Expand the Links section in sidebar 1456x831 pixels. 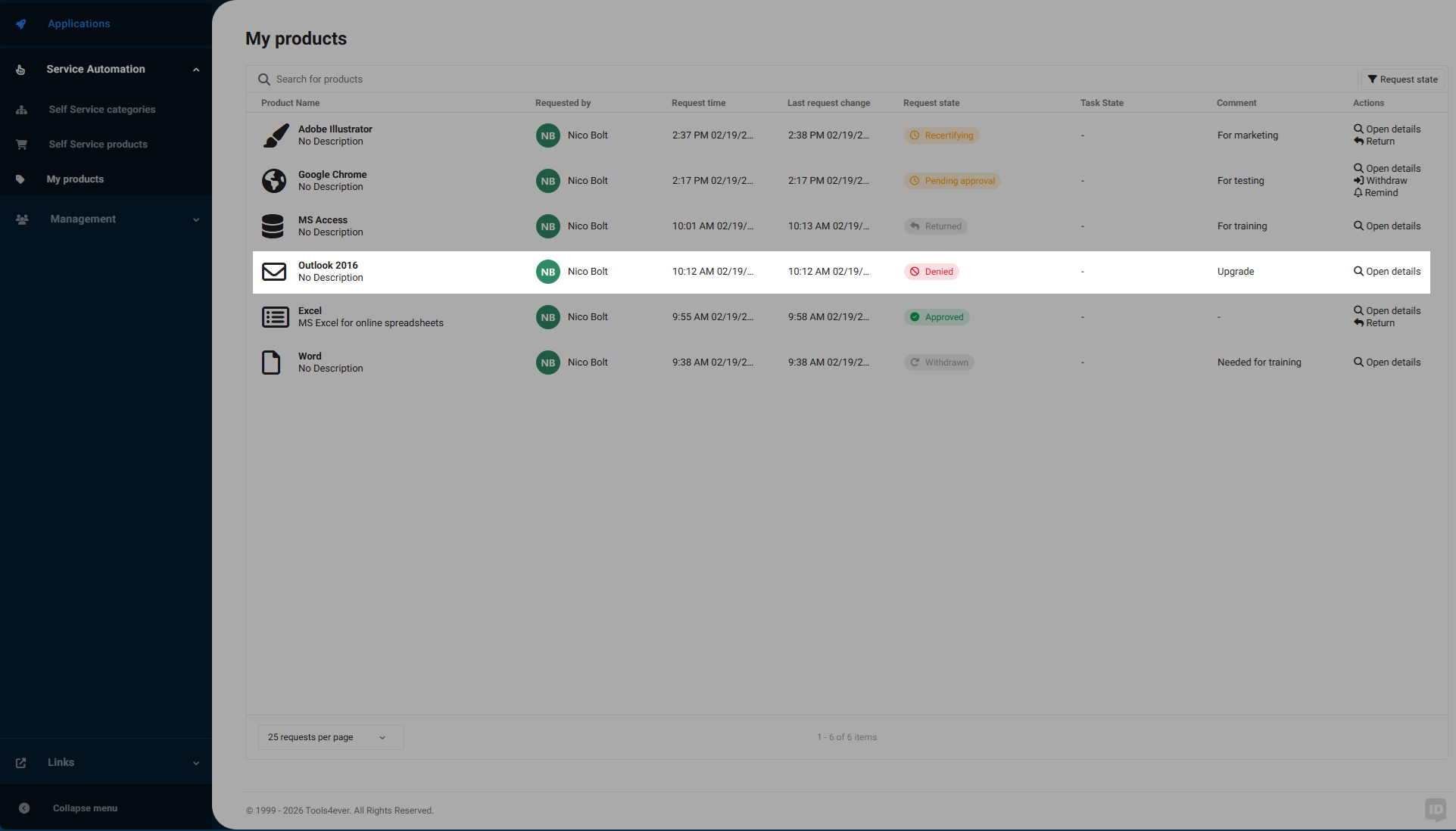pos(196,762)
